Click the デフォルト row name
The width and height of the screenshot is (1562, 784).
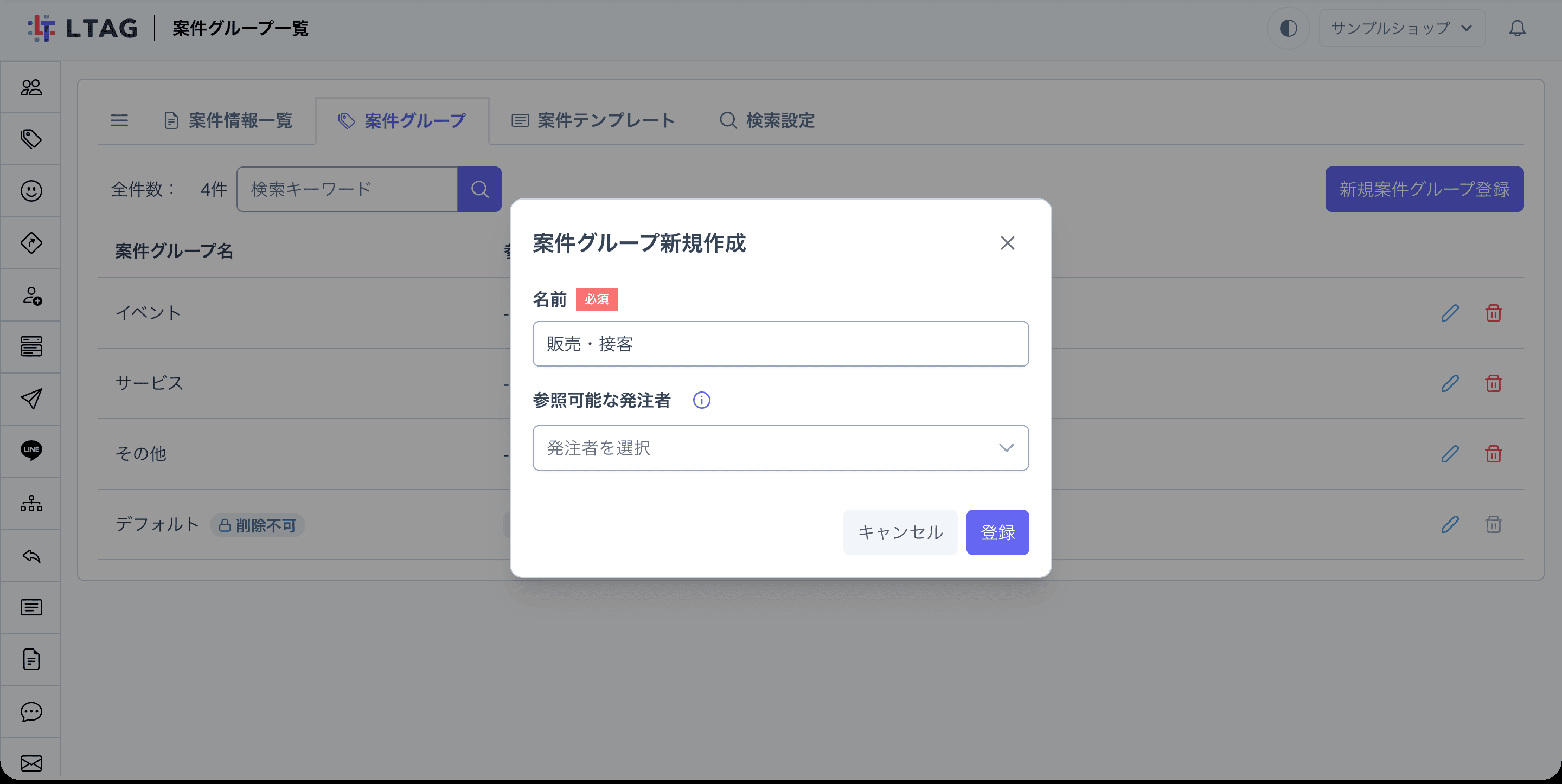pos(157,524)
